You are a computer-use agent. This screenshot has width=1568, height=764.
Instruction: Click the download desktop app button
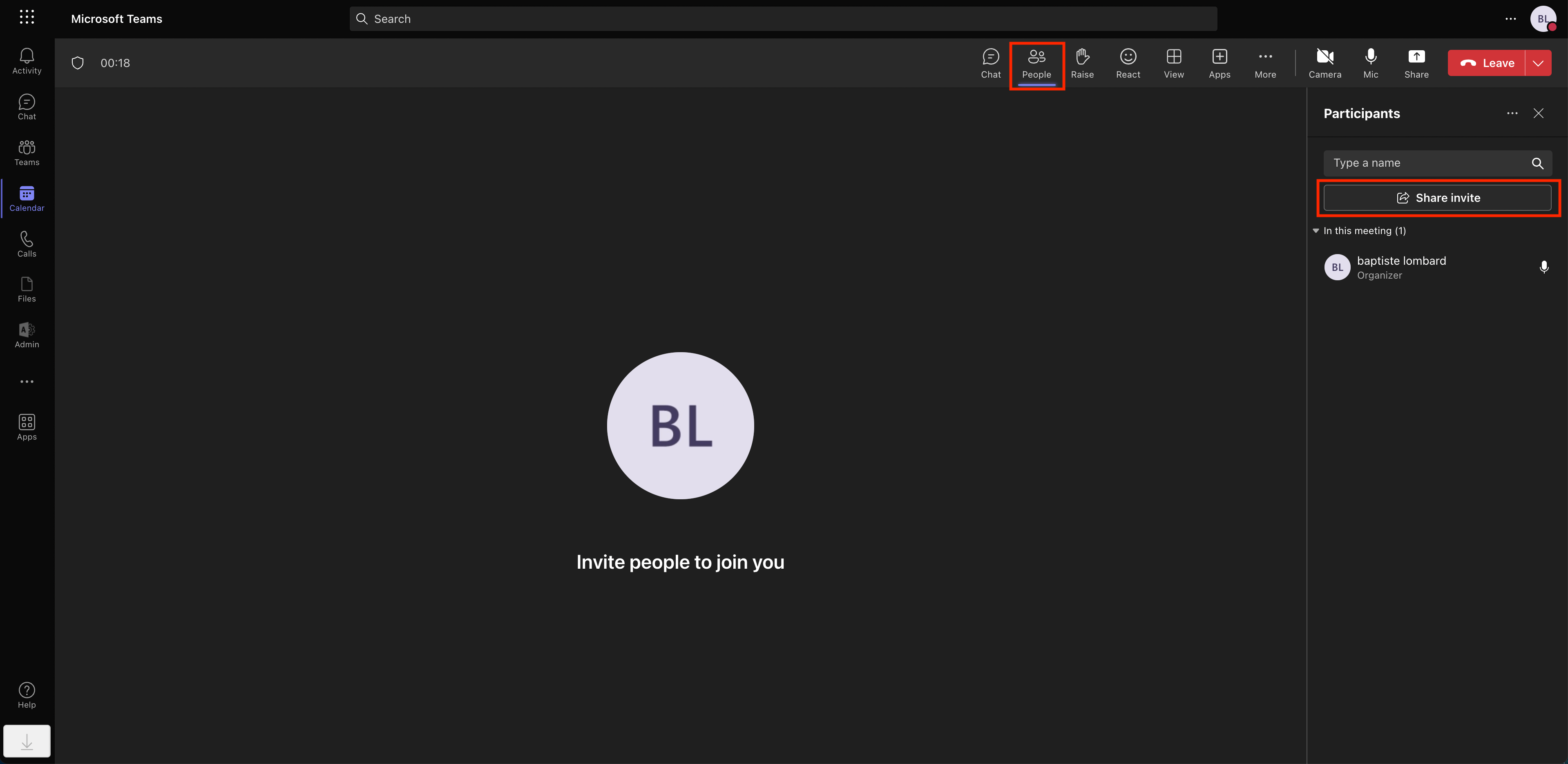[27, 741]
